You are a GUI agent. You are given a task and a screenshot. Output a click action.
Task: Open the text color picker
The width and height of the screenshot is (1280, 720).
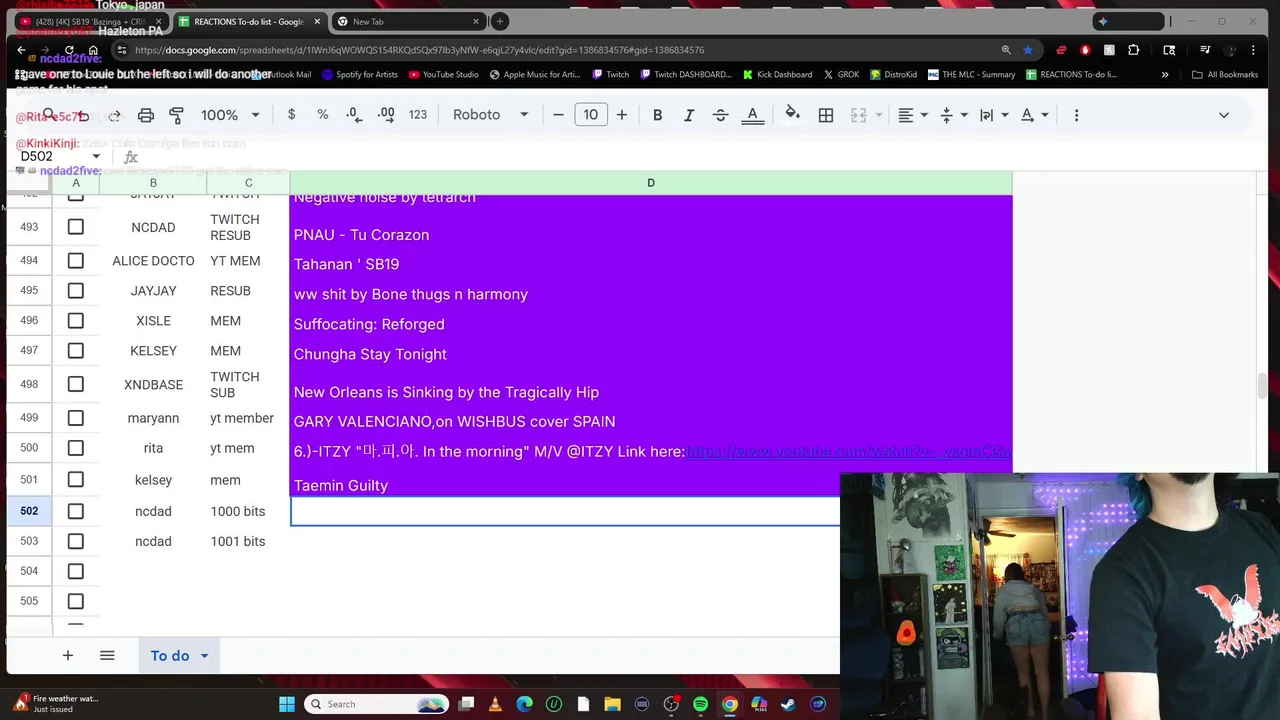pyautogui.click(x=753, y=115)
